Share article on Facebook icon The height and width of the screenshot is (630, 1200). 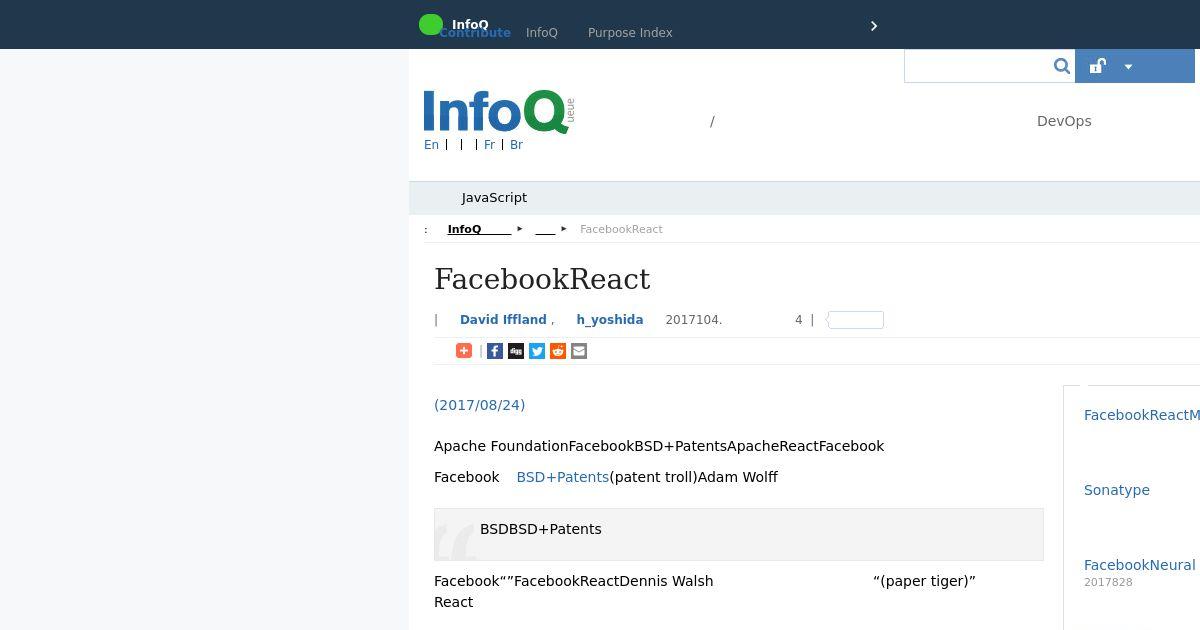495,351
